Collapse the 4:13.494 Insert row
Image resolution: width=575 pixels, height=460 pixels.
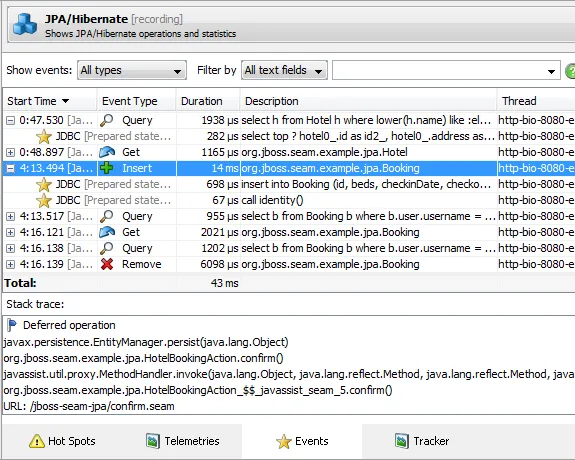11,168
